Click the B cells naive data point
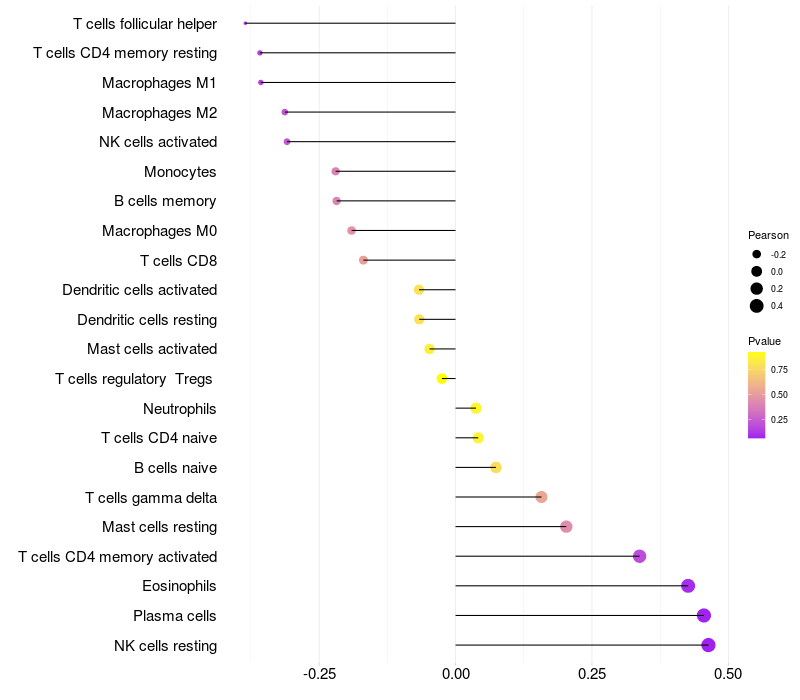Screen dimensions: 800x700 (495, 467)
